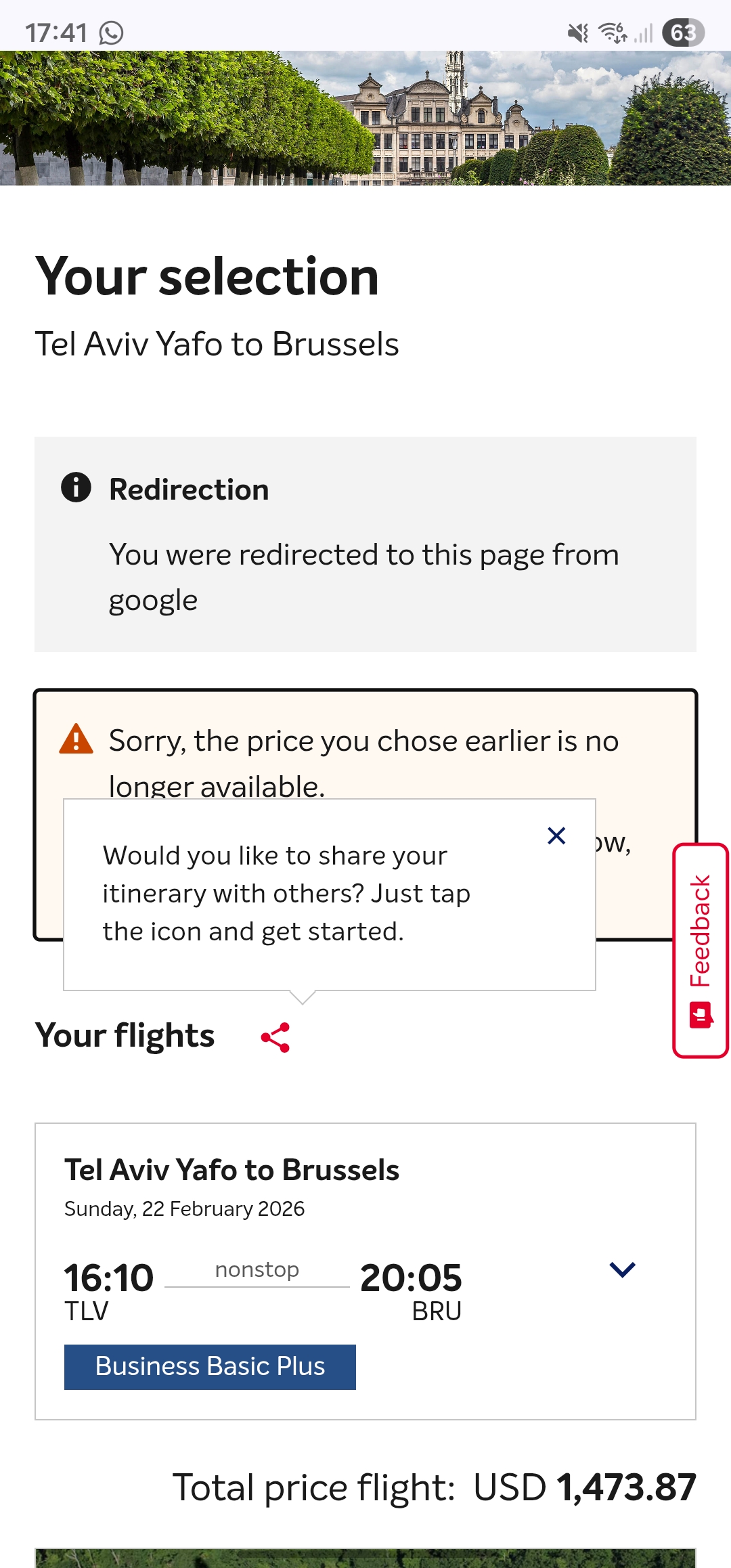This screenshot has width=731, height=1568.
Task: Tap the 20:05 BRU arrival time
Action: coord(411,1278)
